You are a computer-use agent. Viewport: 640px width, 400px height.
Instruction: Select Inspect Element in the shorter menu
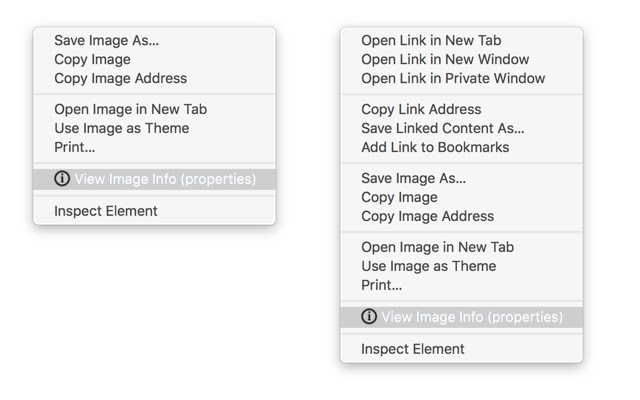[x=106, y=211]
